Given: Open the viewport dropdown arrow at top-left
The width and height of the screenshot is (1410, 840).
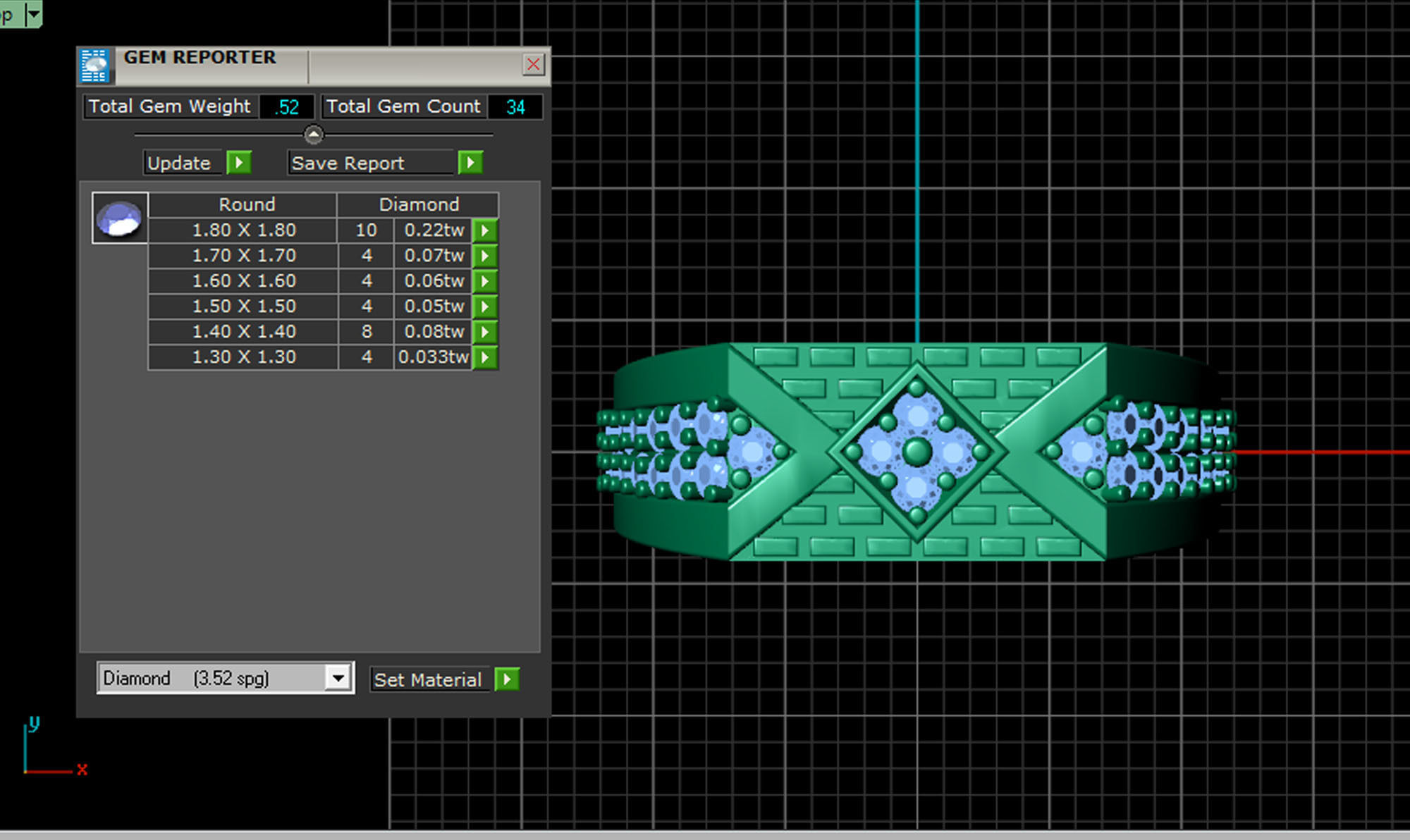Looking at the screenshot, I should pos(33,13).
